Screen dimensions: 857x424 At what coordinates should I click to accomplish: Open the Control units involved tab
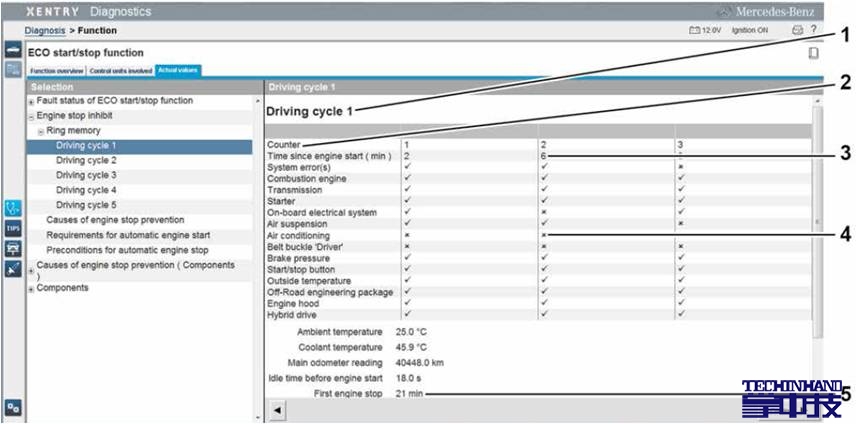[x=120, y=71]
